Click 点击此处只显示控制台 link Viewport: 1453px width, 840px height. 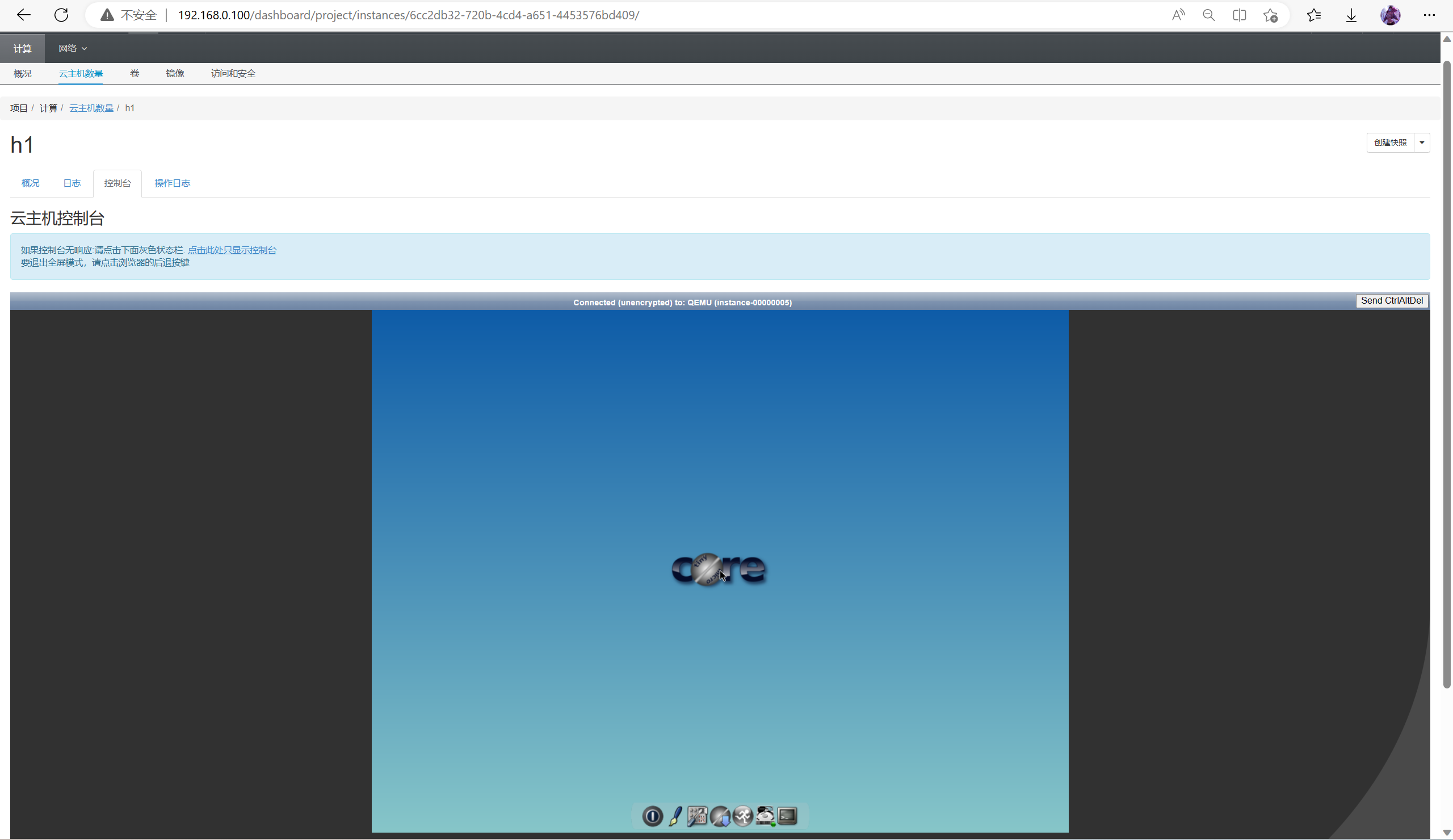coord(232,250)
